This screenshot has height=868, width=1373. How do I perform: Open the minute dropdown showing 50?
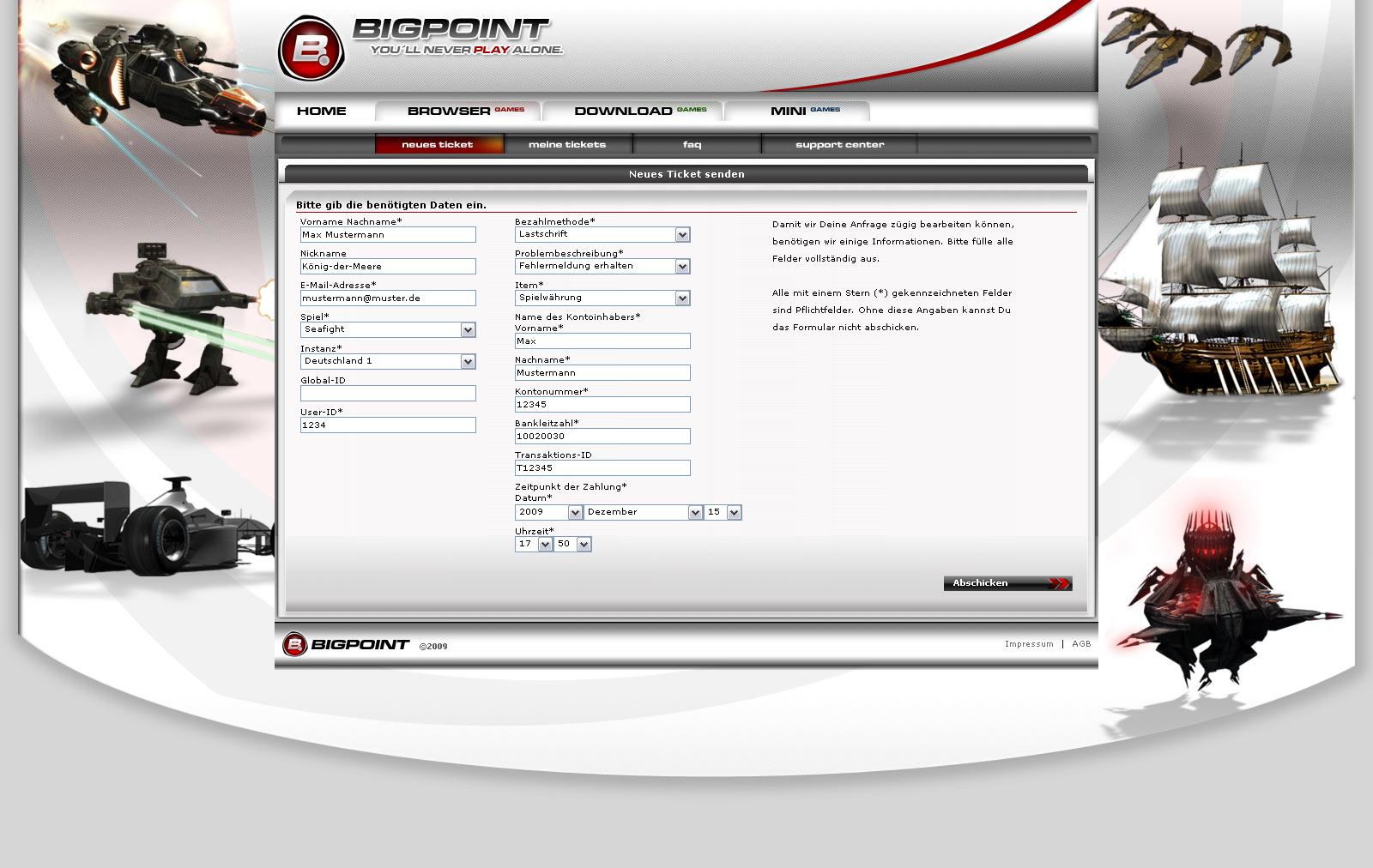pos(572,544)
